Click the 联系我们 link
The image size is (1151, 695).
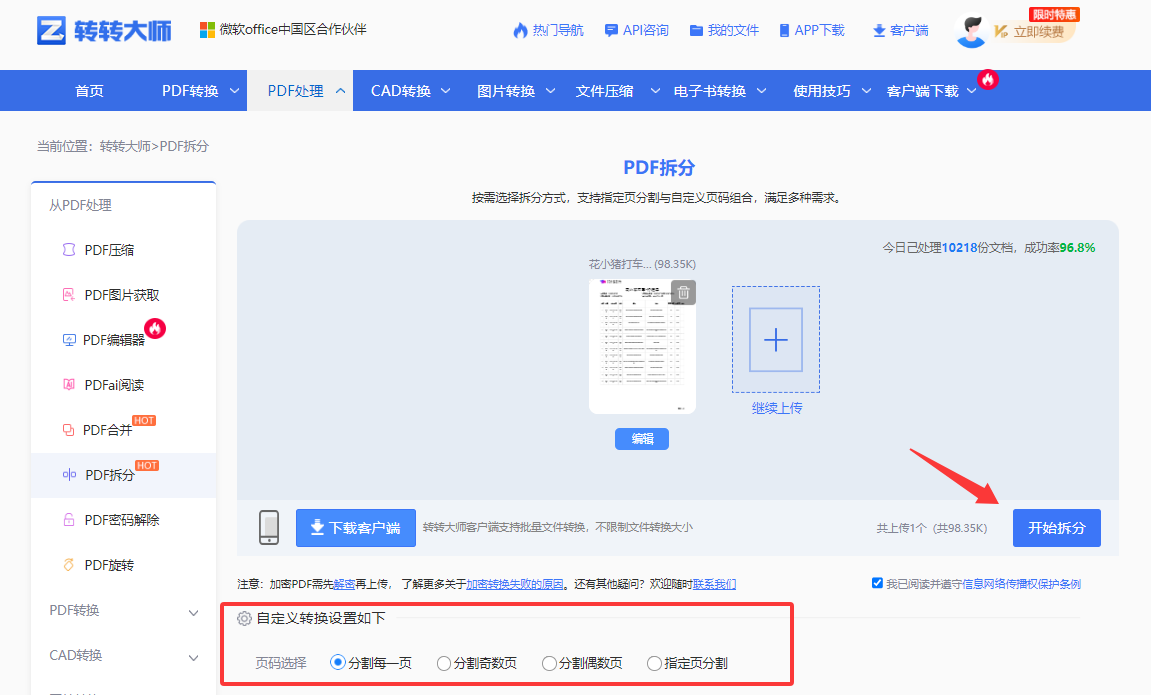[714, 584]
